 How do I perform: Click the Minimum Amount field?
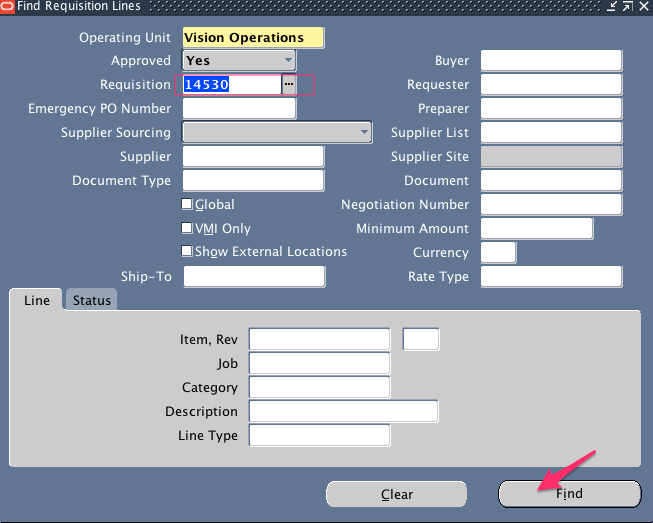(x=537, y=228)
